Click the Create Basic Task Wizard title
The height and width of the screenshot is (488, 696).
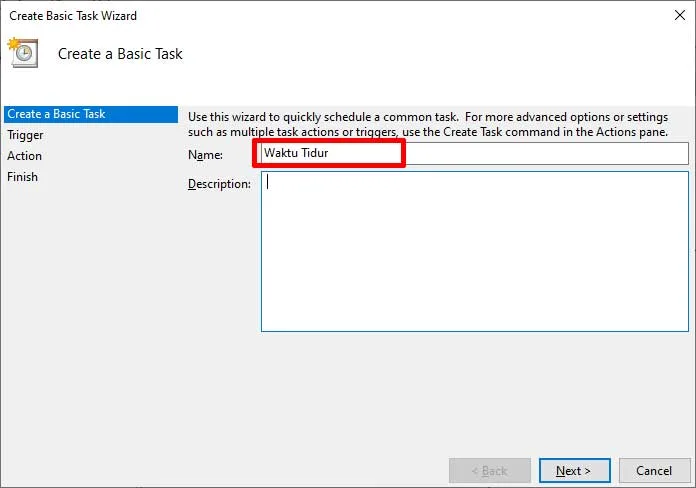pyautogui.click(x=73, y=16)
